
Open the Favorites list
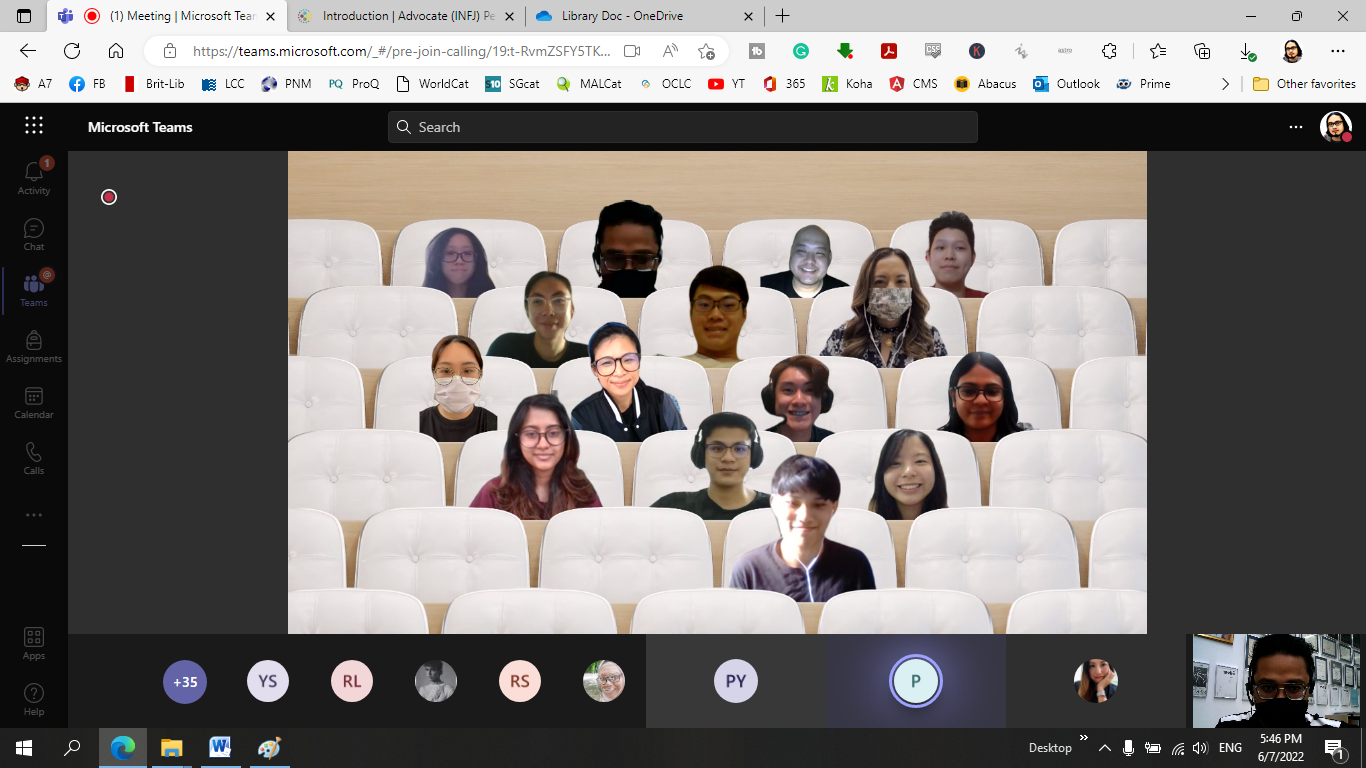click(x=1158, y=51)
